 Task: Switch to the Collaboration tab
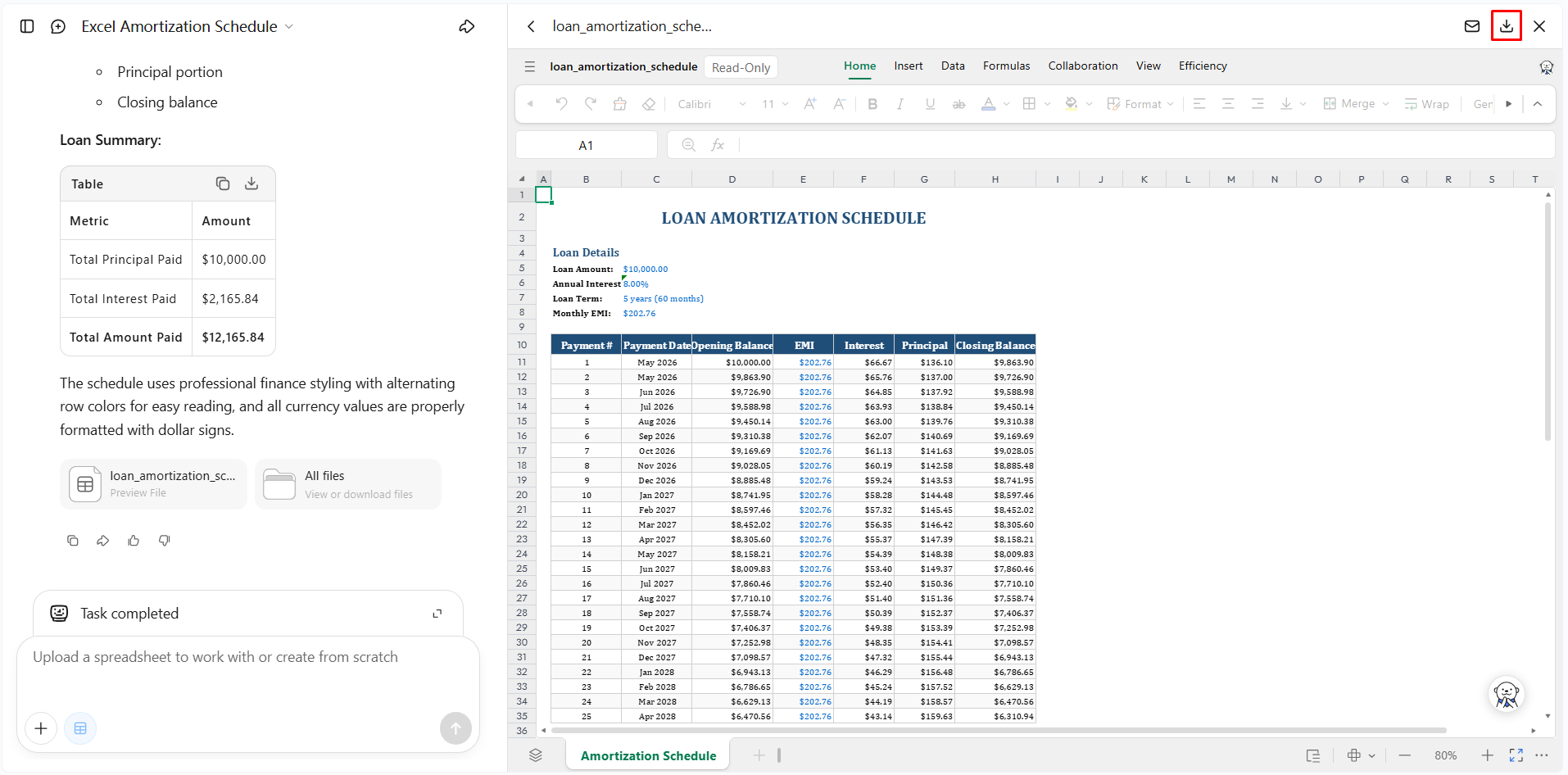(x=1082, y=66)
